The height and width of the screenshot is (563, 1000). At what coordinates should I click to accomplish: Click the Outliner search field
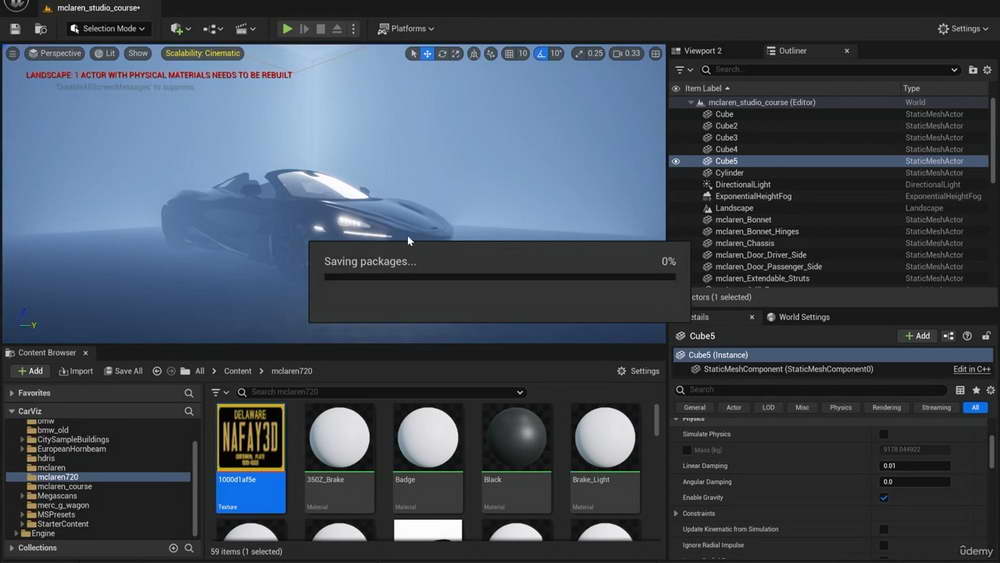click(829, 69)
